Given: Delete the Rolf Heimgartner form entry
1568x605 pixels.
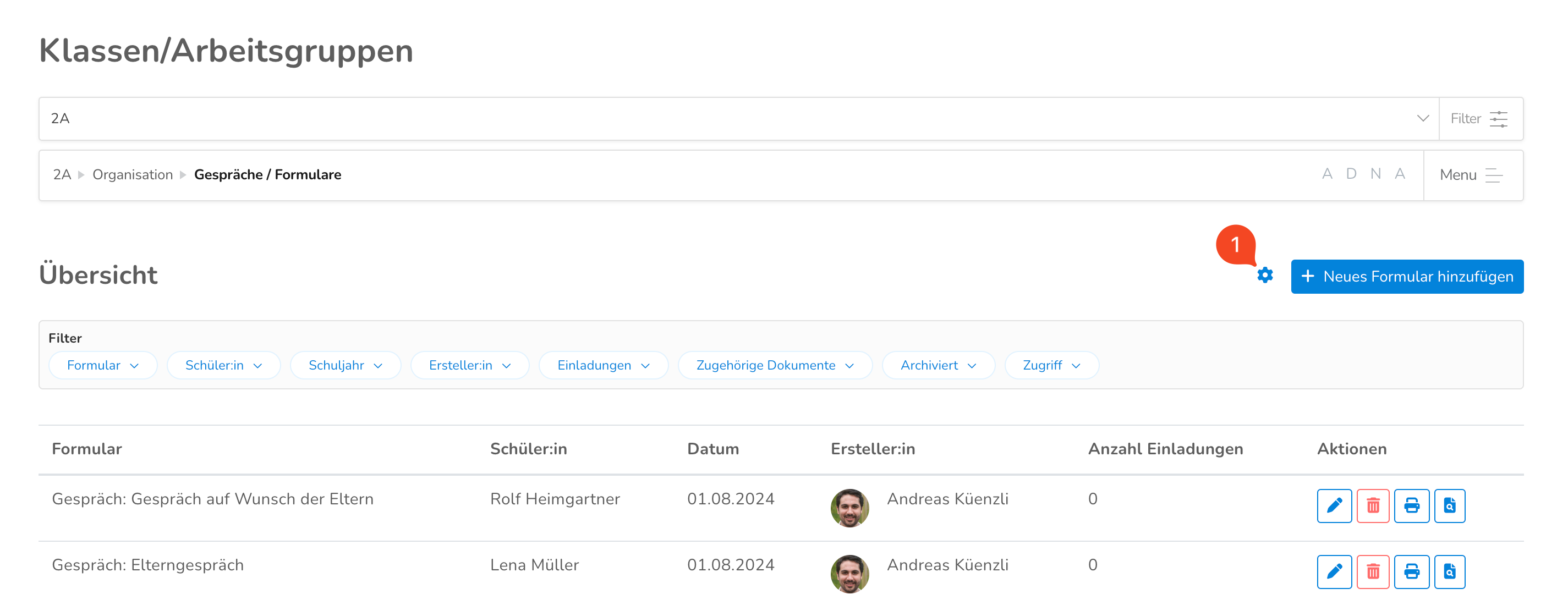Looking at the screenshot, I should click(x=1373, y=506).
